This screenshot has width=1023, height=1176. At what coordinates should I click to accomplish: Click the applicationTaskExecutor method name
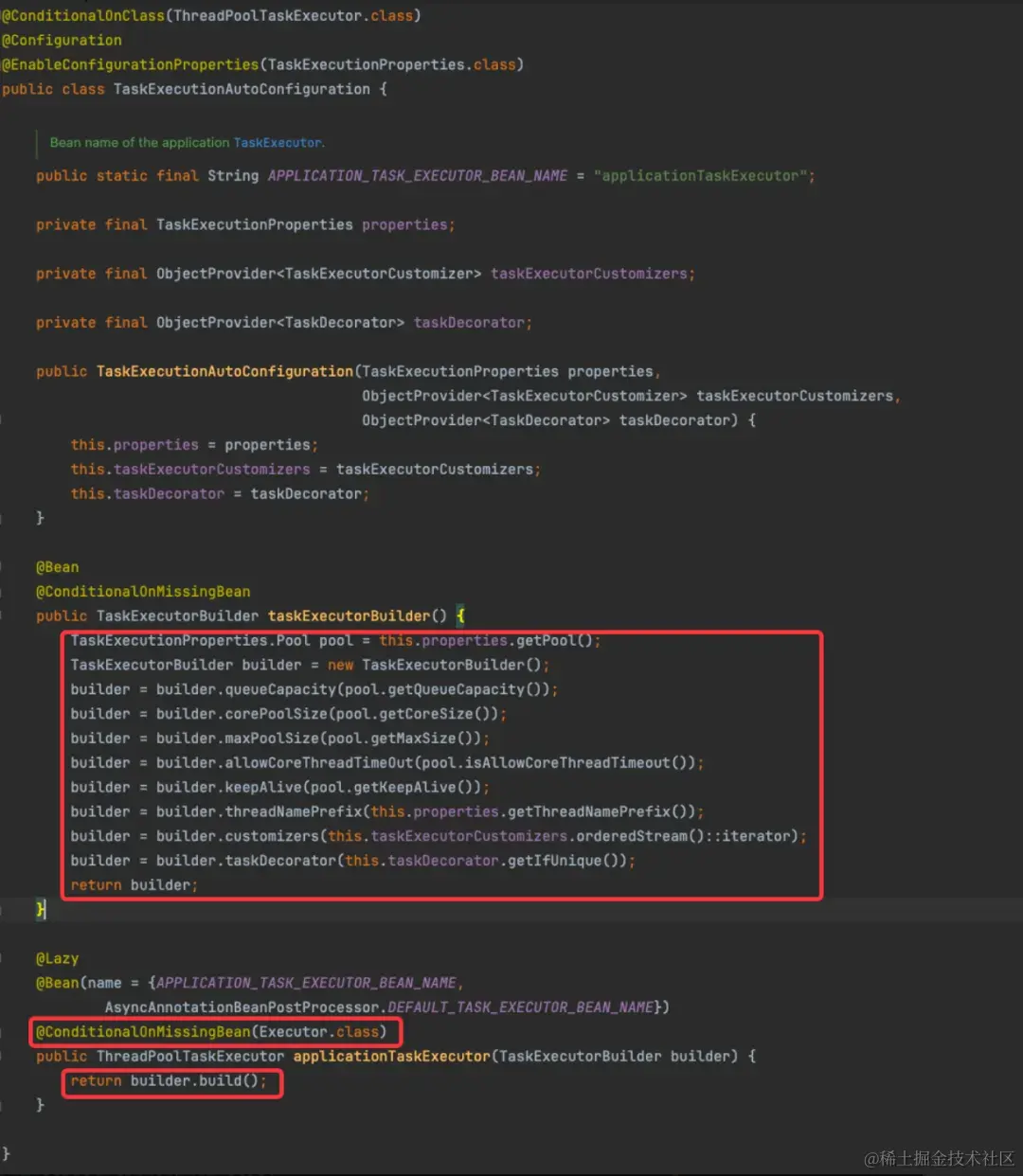coord(391,1057)
